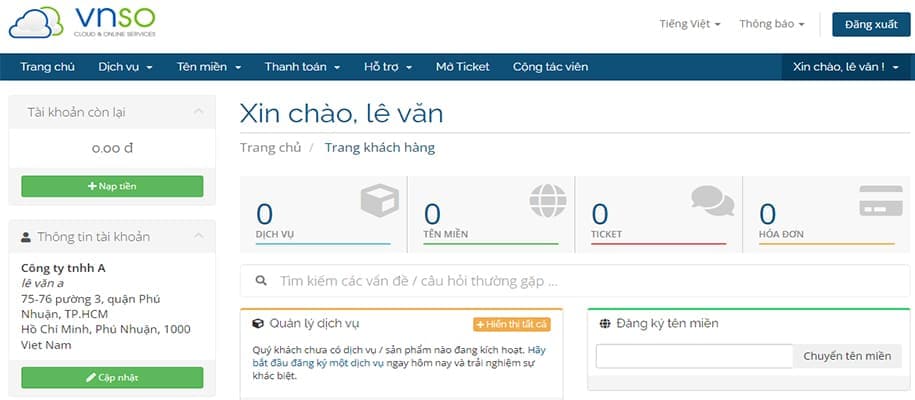Image resolution: width=915 pixels, height=400 pixels.
Task: Click the Trang chủ breadcrumb link
Action: coord(270,148)
